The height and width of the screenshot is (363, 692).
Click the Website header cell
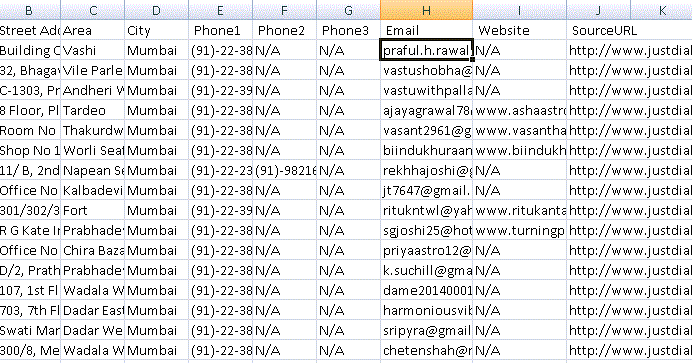(x=519, y=30)
